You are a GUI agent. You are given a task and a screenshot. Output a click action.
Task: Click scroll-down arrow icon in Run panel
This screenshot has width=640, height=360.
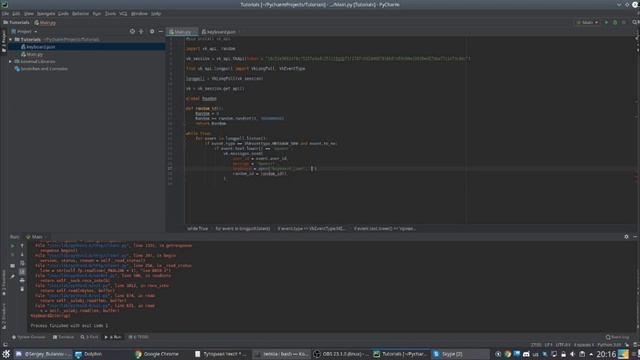[22, 255]
